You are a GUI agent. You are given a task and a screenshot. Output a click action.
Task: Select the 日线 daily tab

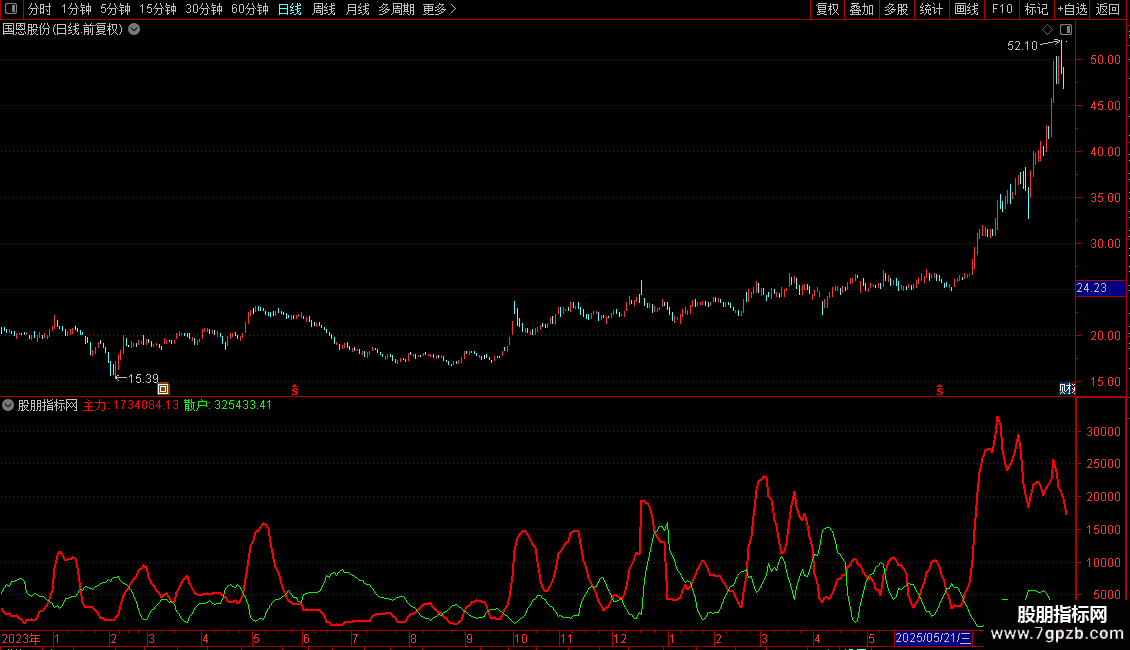pos(290,9)
